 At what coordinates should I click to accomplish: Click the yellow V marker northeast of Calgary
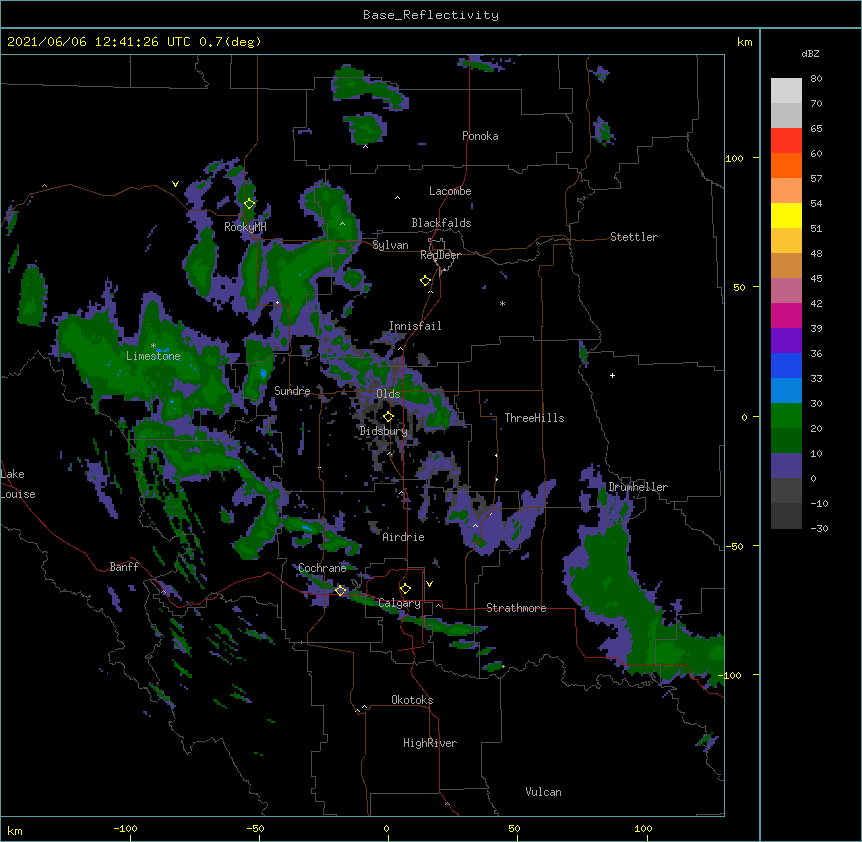[429, 584]
